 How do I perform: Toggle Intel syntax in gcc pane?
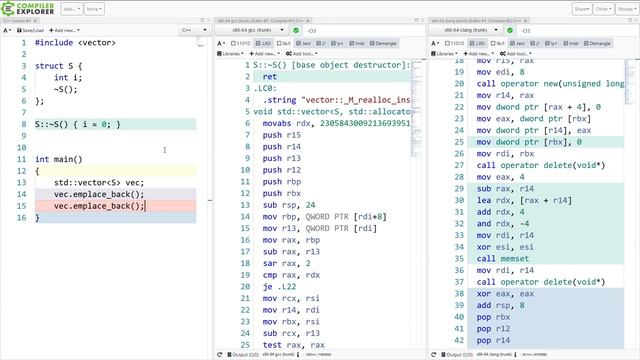357,43
